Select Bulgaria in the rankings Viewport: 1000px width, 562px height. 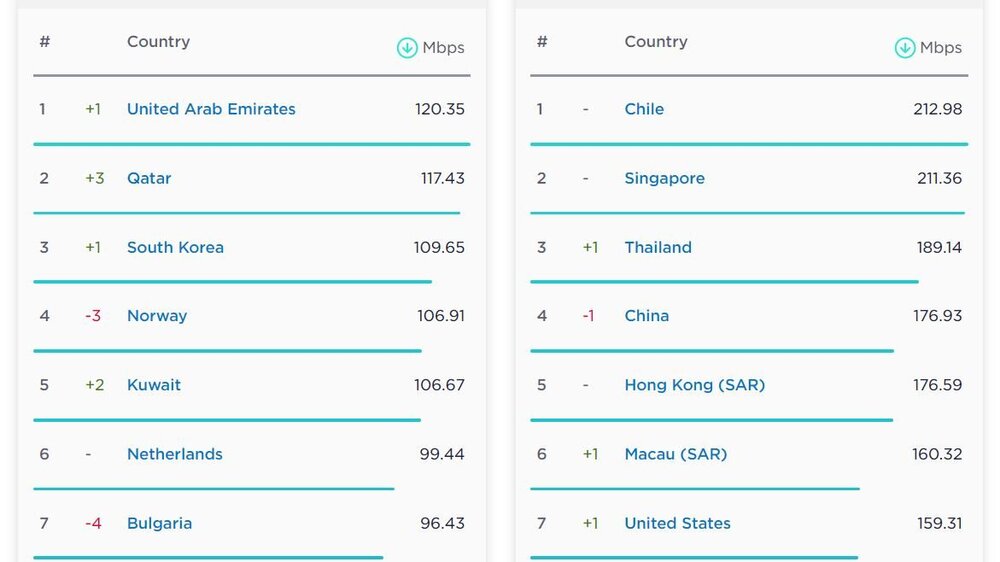[x=159, y=523]
